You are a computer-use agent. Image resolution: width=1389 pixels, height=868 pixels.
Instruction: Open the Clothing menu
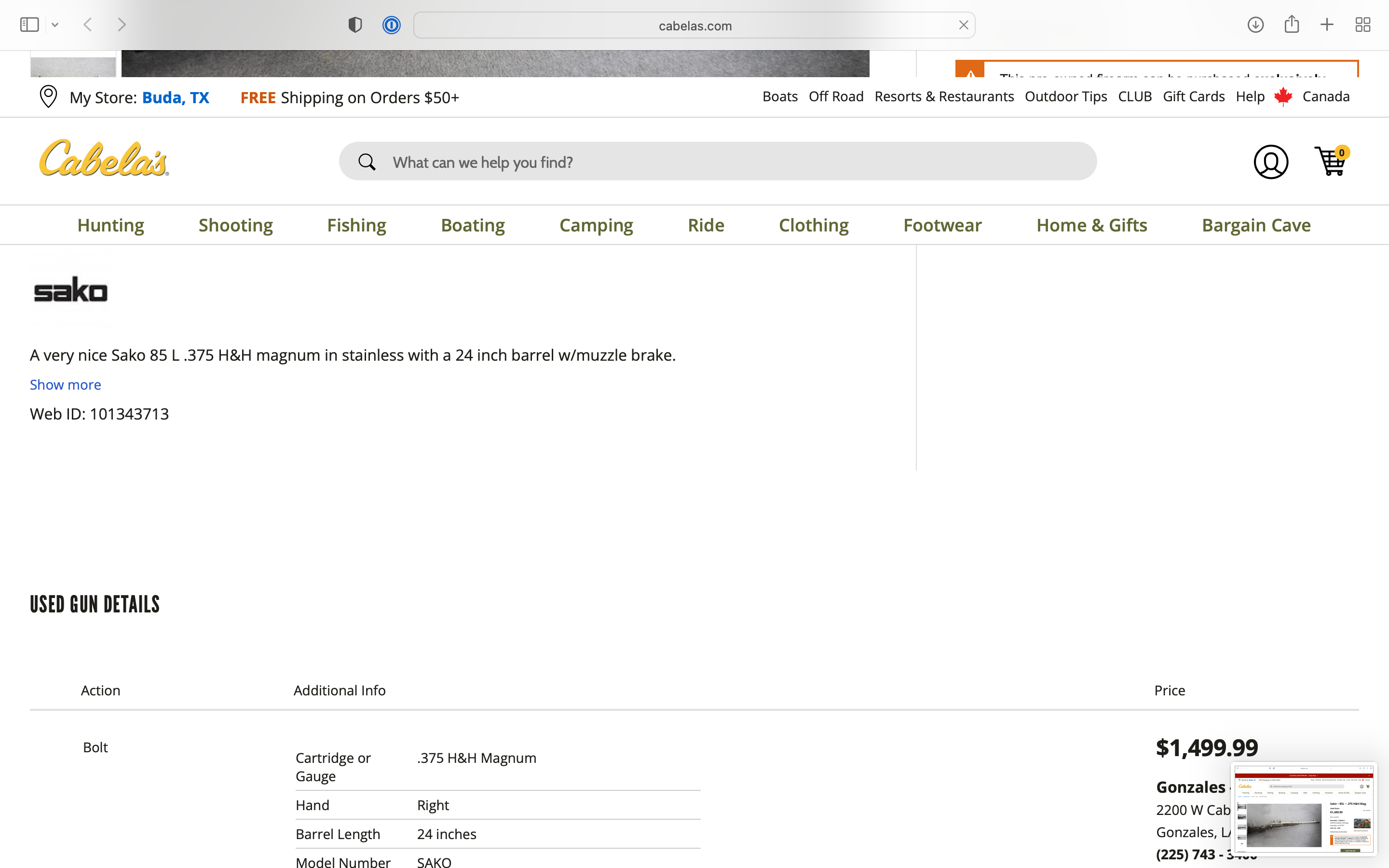(x=814, y=225)
